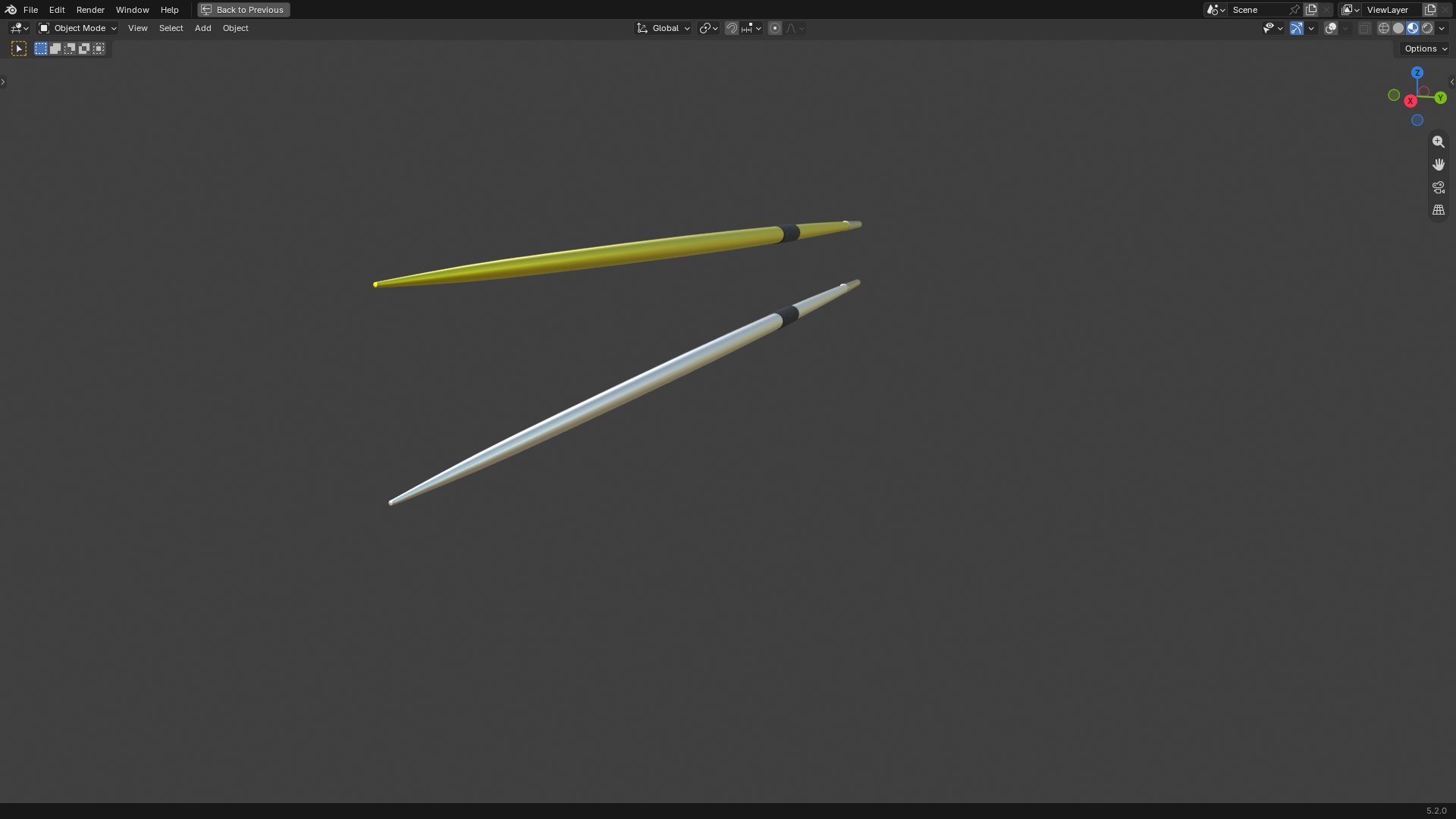Choose the 'set new selection' mode icon
Image resolution: width=1456 pixels, height=819 pixels.
click(x=41, y=49)
